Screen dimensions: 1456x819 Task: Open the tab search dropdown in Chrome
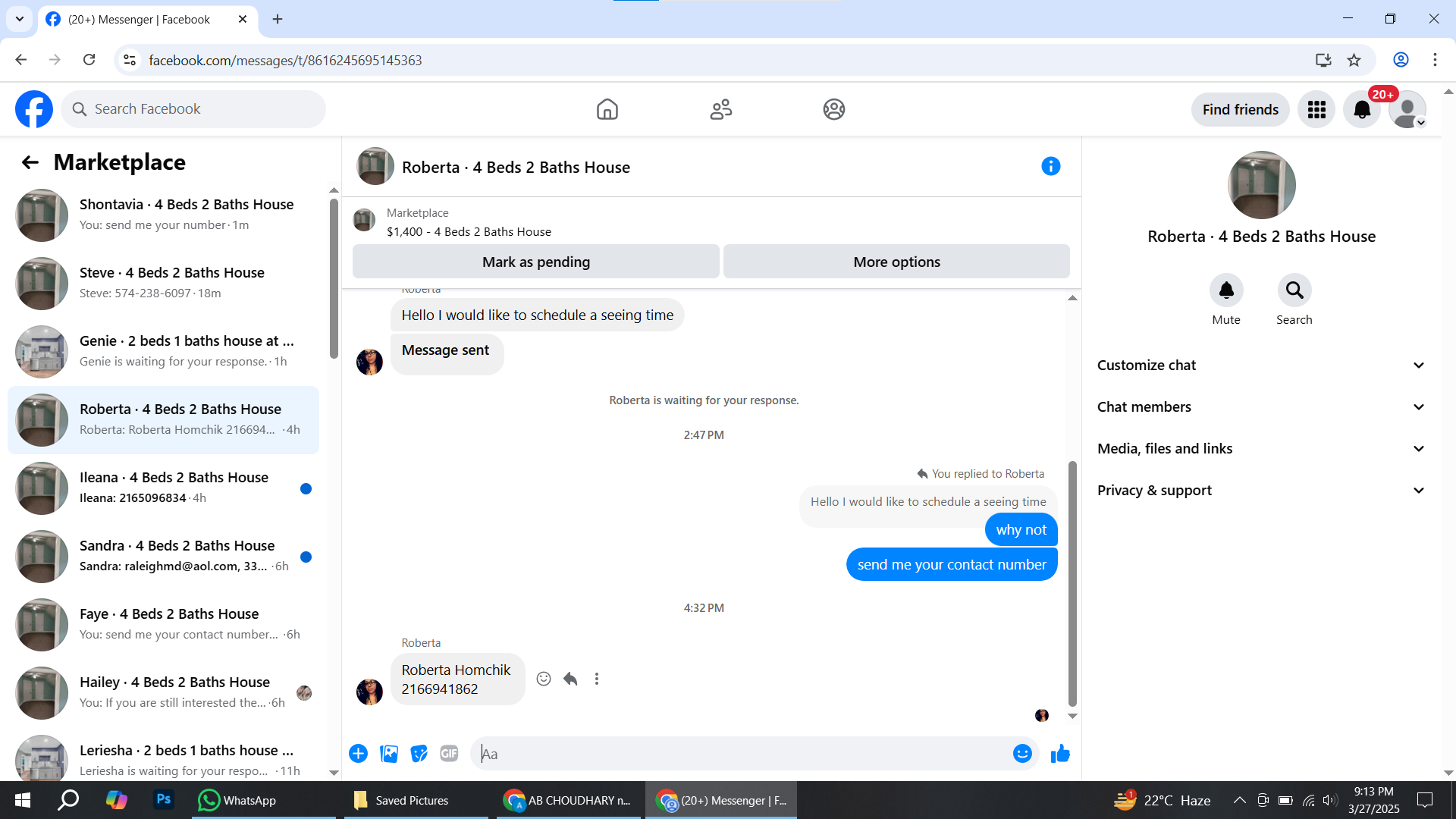20,19
